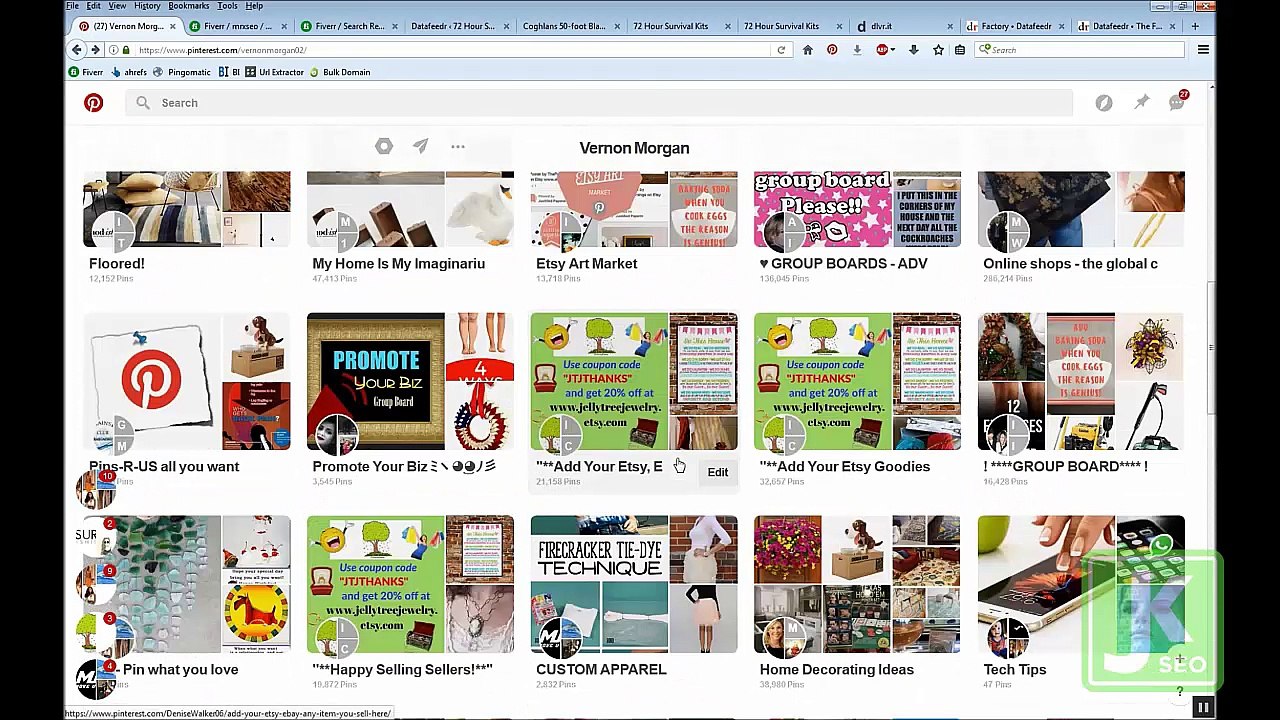Open the Bookmarks menu
1280x720 pixels.
click(x=189, y=6)
